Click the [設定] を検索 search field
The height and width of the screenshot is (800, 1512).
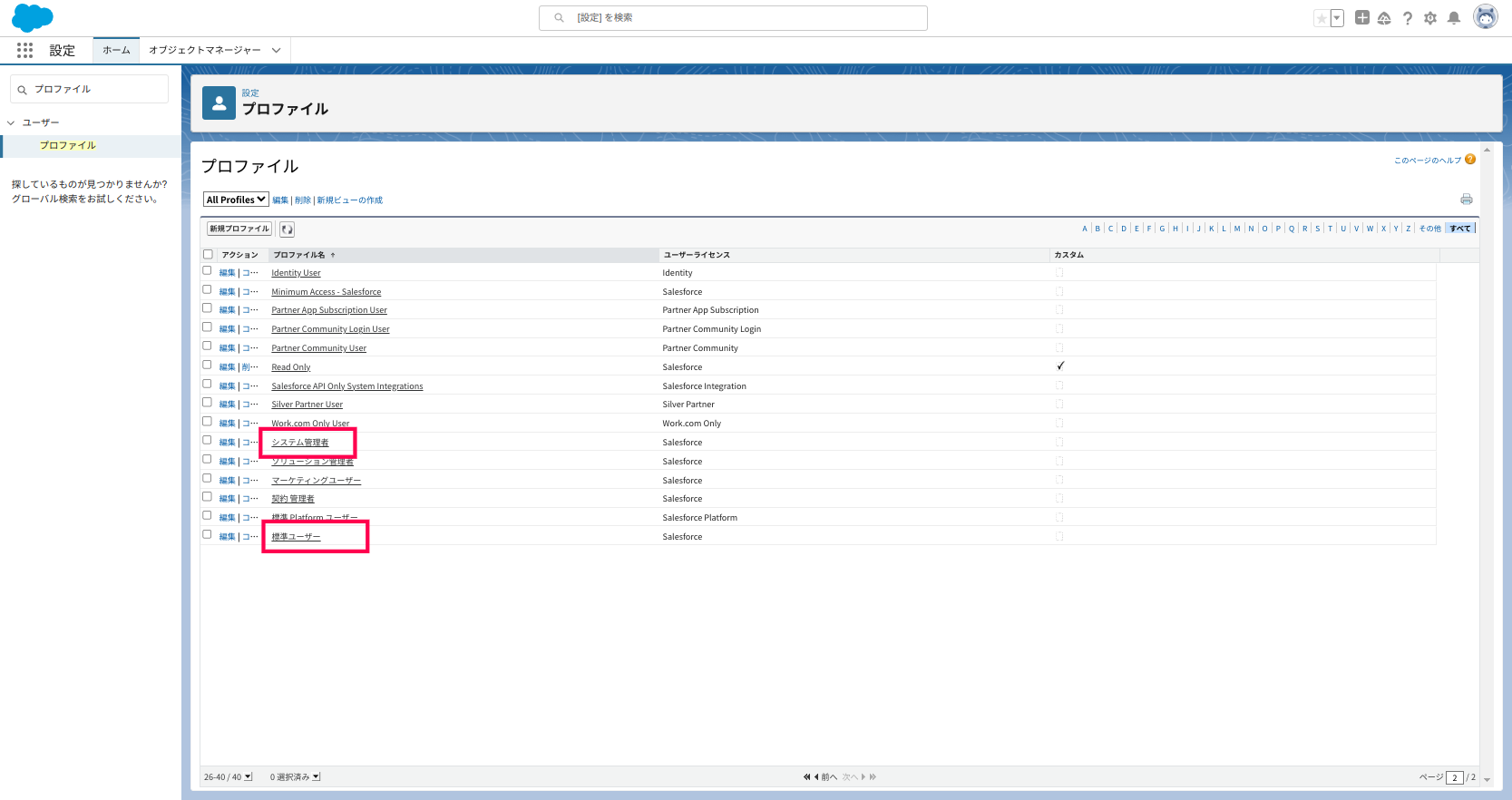pos(733,17)
